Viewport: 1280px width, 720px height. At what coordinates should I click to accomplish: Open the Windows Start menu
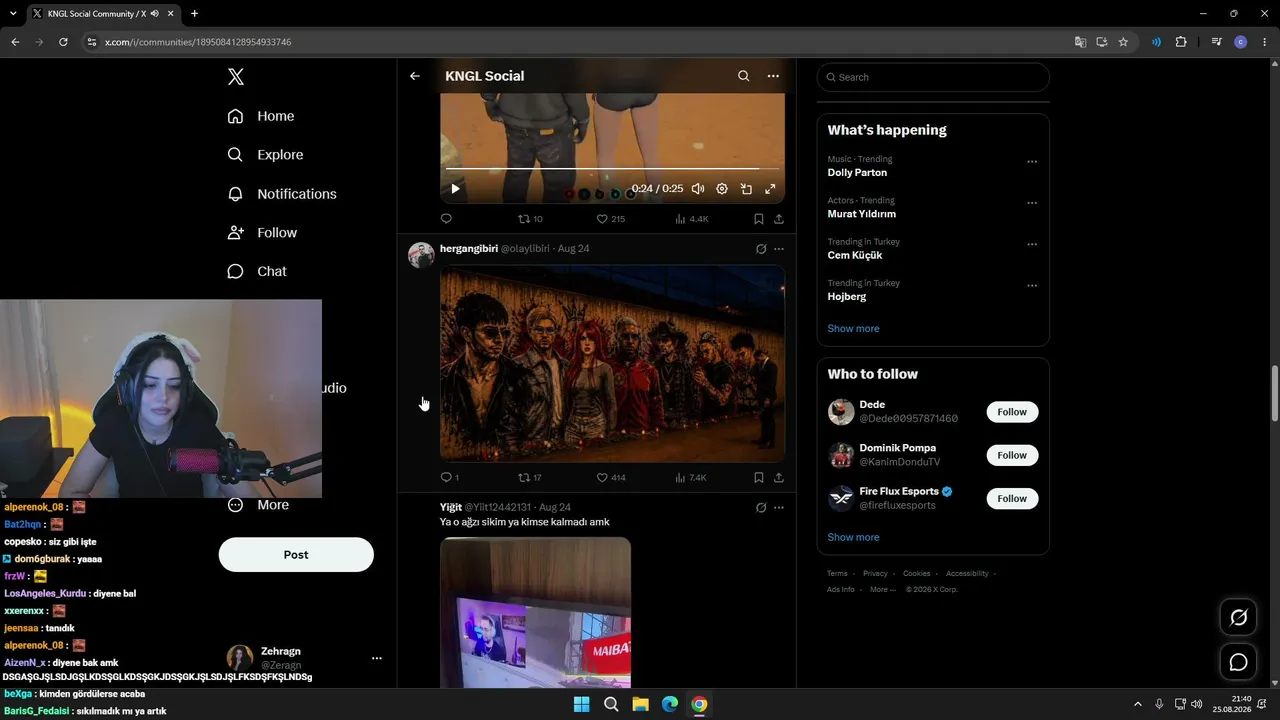(x=581, y=704)
